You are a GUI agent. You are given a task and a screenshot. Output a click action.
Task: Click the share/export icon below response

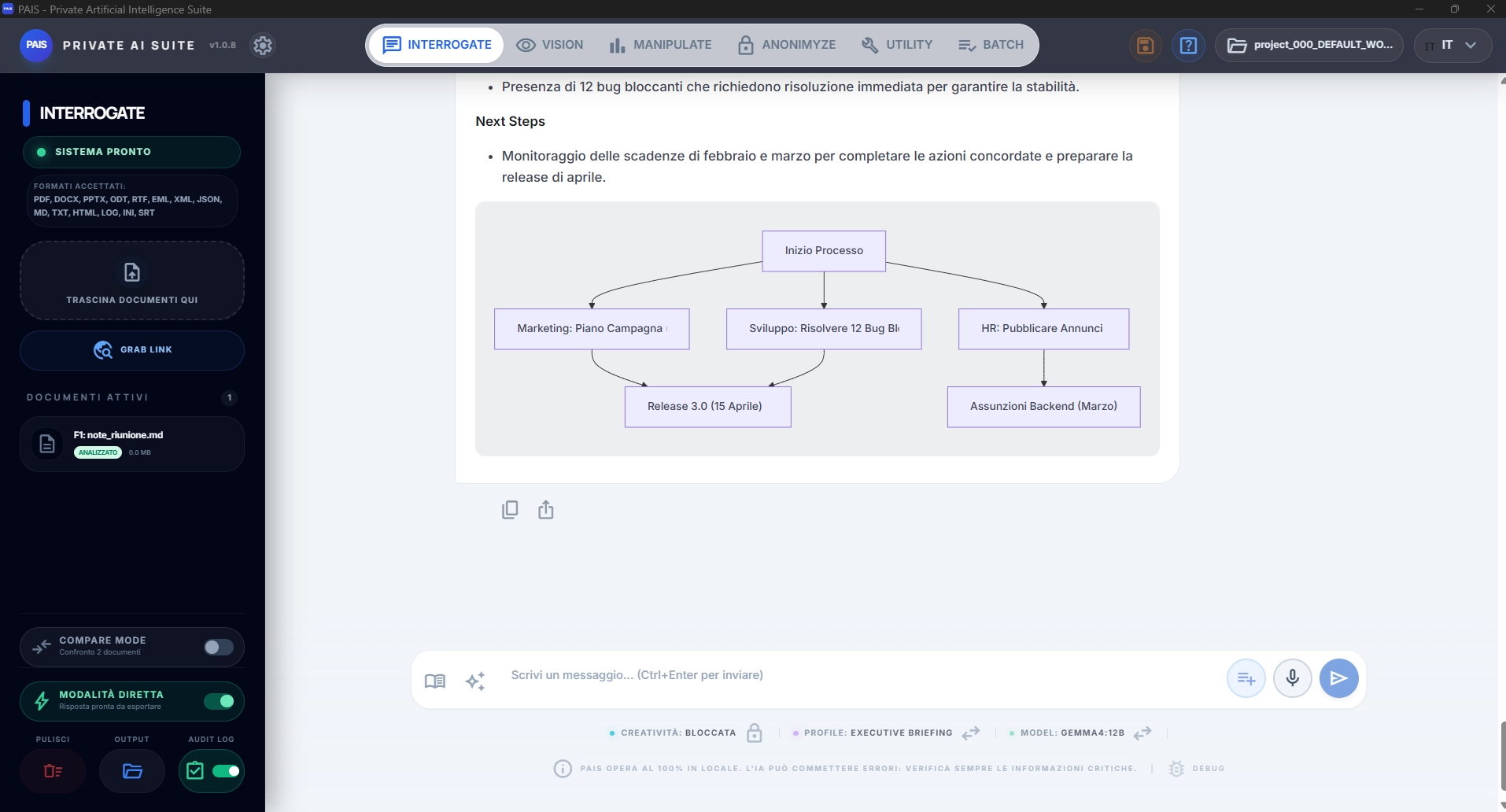point(545,510)
